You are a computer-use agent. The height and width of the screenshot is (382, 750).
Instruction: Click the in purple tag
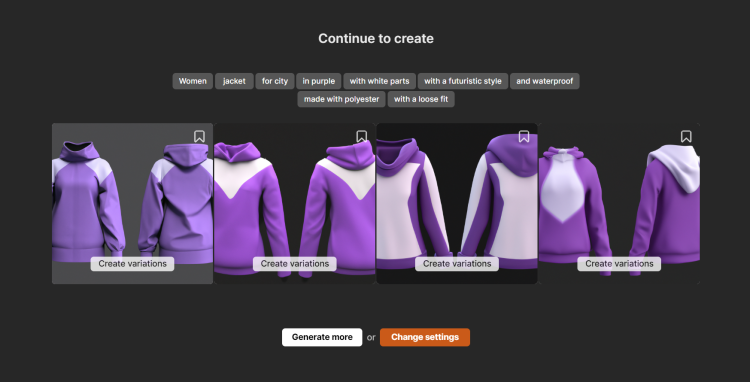pos(319,81)
